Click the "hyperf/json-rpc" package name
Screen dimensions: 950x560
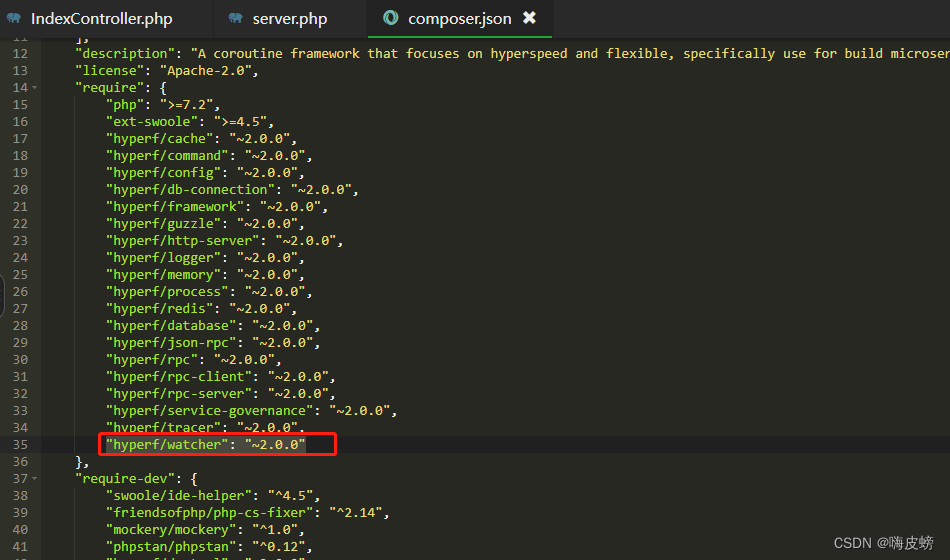pyautogui.click(x=171, y=342)
